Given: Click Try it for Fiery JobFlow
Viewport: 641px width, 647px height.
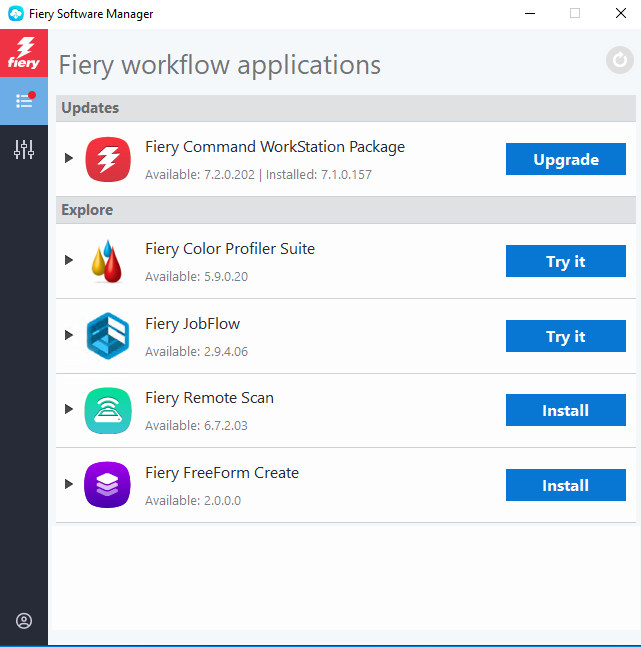Looking at the screenshot, I should pyautogui.click(x=565, y=336).
